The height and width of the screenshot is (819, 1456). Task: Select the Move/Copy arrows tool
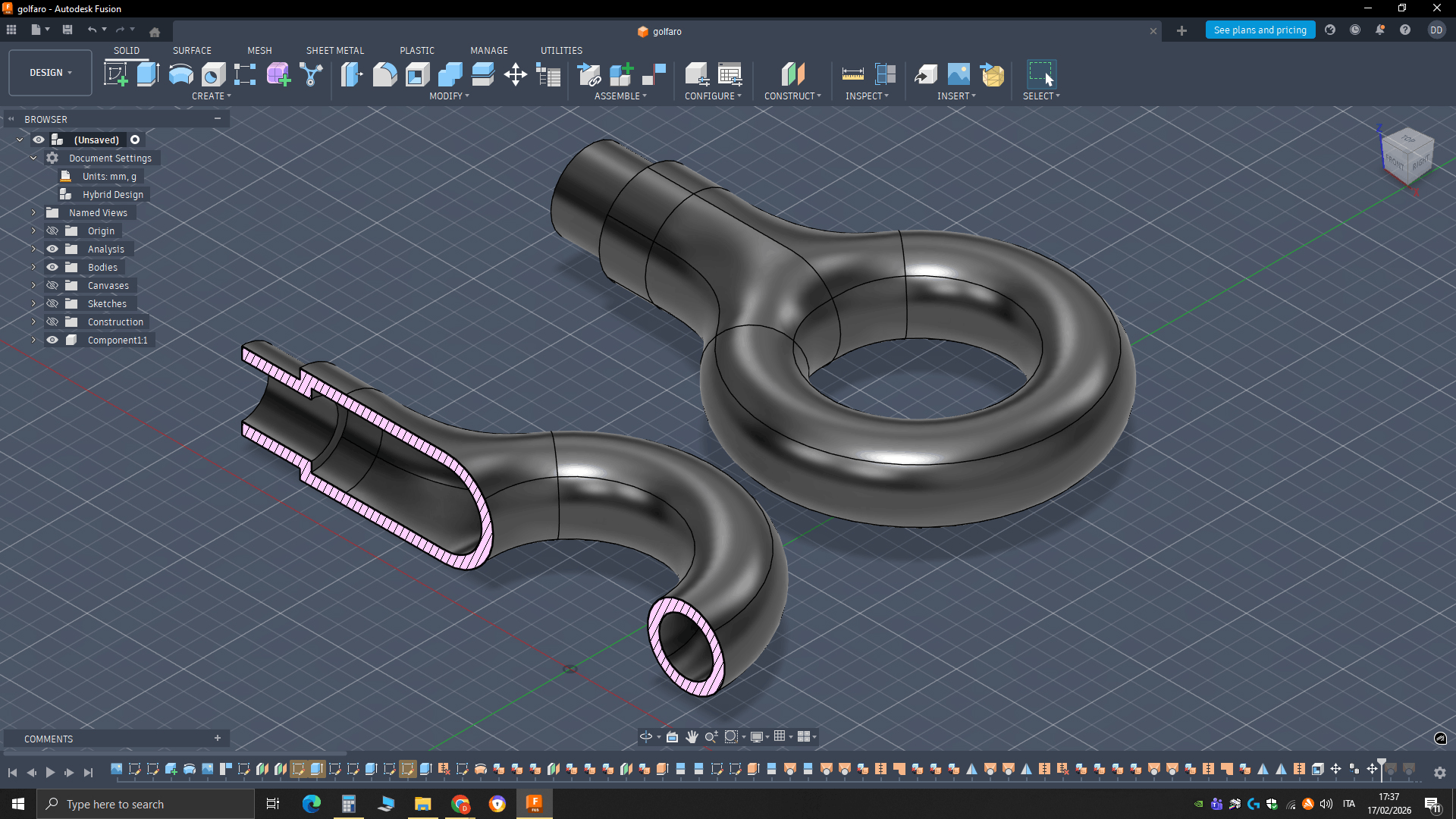point(515,74)
